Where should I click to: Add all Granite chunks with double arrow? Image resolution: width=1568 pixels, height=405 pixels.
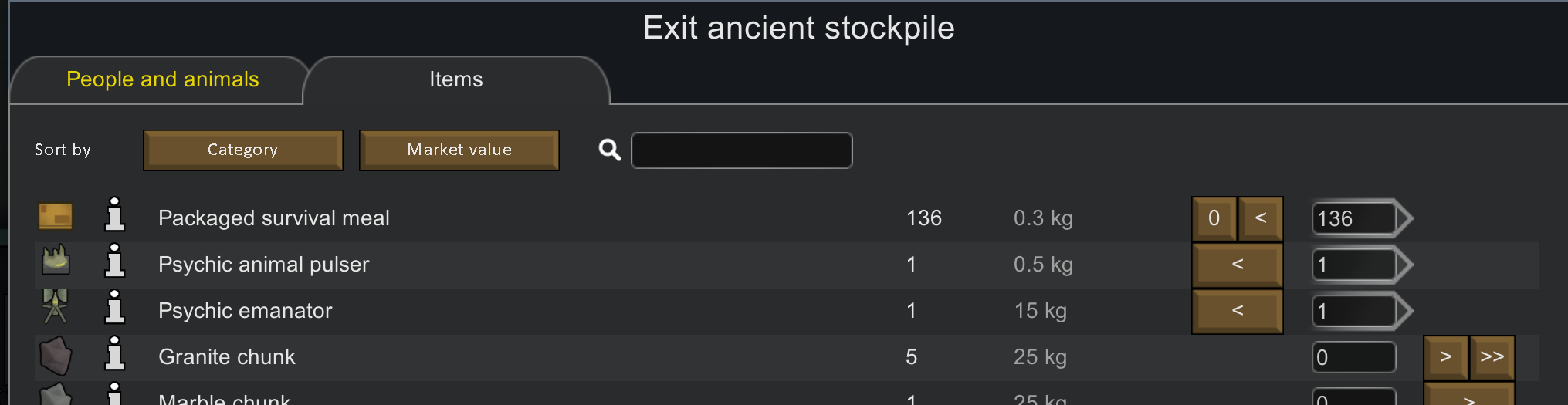[x=1492, y=357]
